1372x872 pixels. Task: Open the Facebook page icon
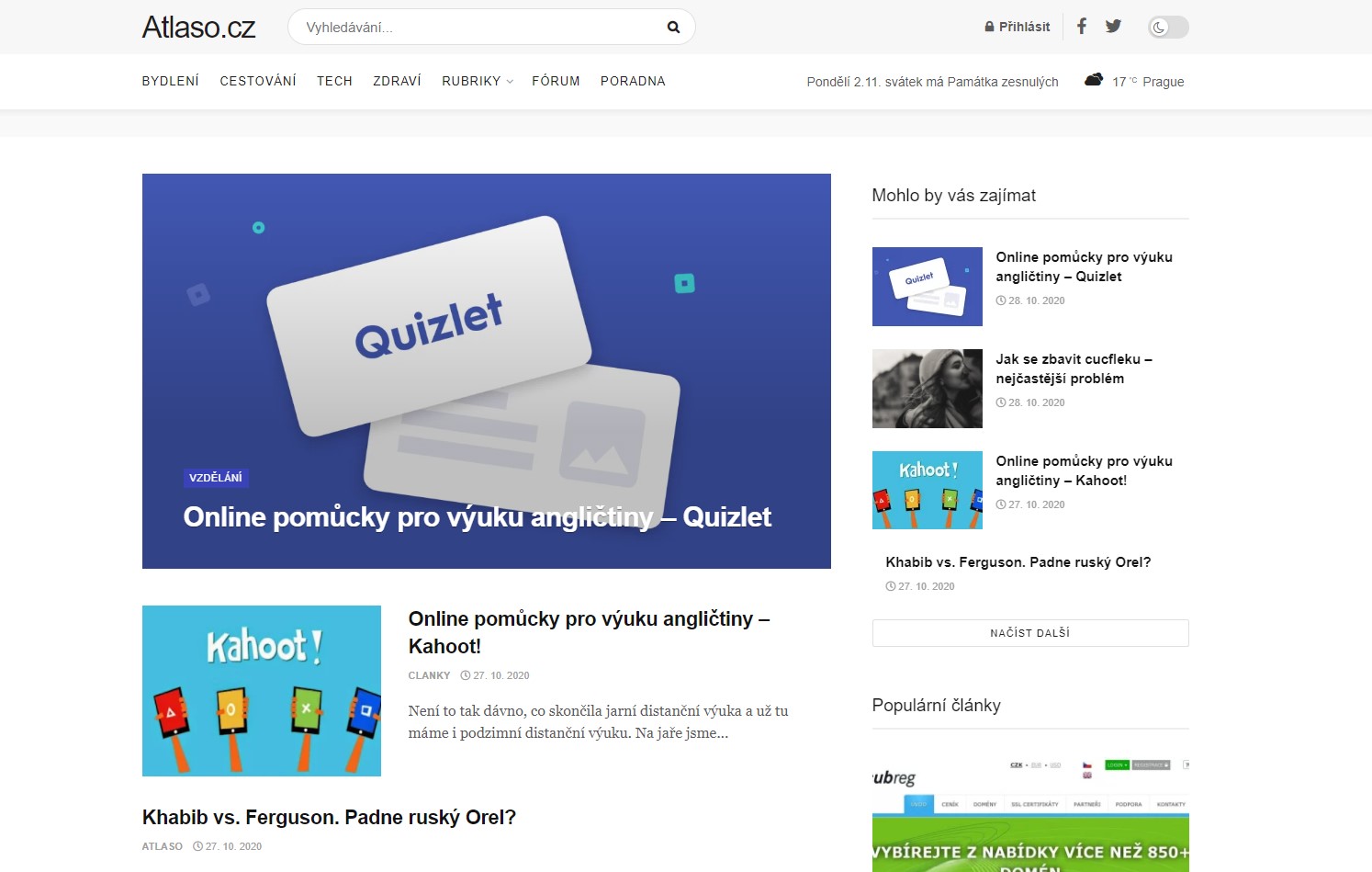click(1082, 27)
